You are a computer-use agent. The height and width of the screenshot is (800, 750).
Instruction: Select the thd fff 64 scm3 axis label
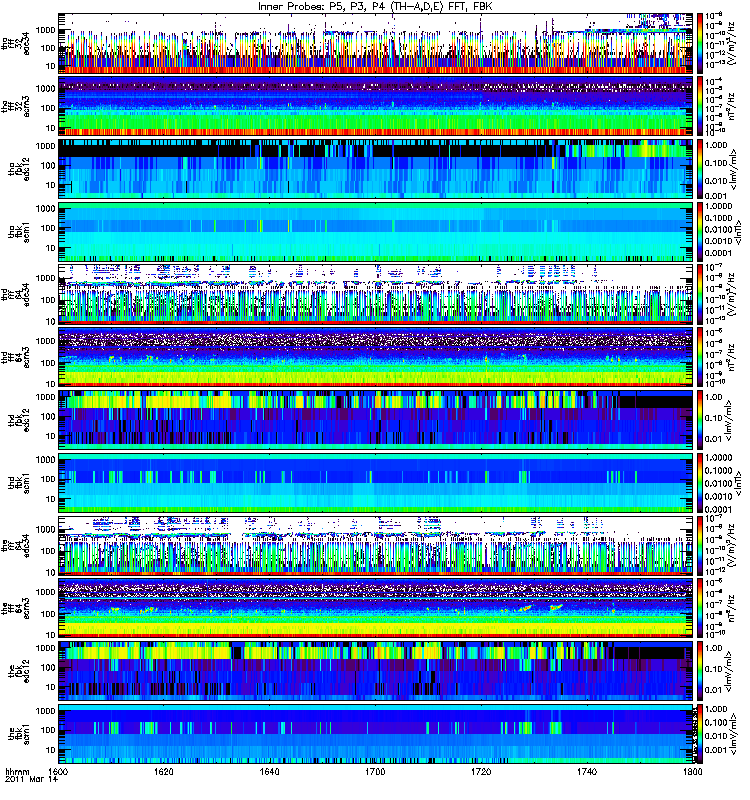pyautogui.click(x=16, y=358)
